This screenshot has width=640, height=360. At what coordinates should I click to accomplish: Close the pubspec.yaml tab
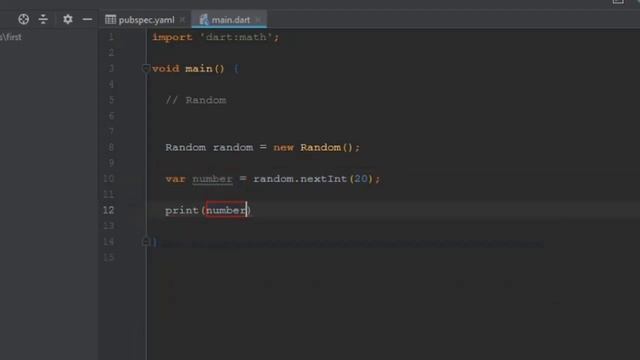click(x=182, y=20)
